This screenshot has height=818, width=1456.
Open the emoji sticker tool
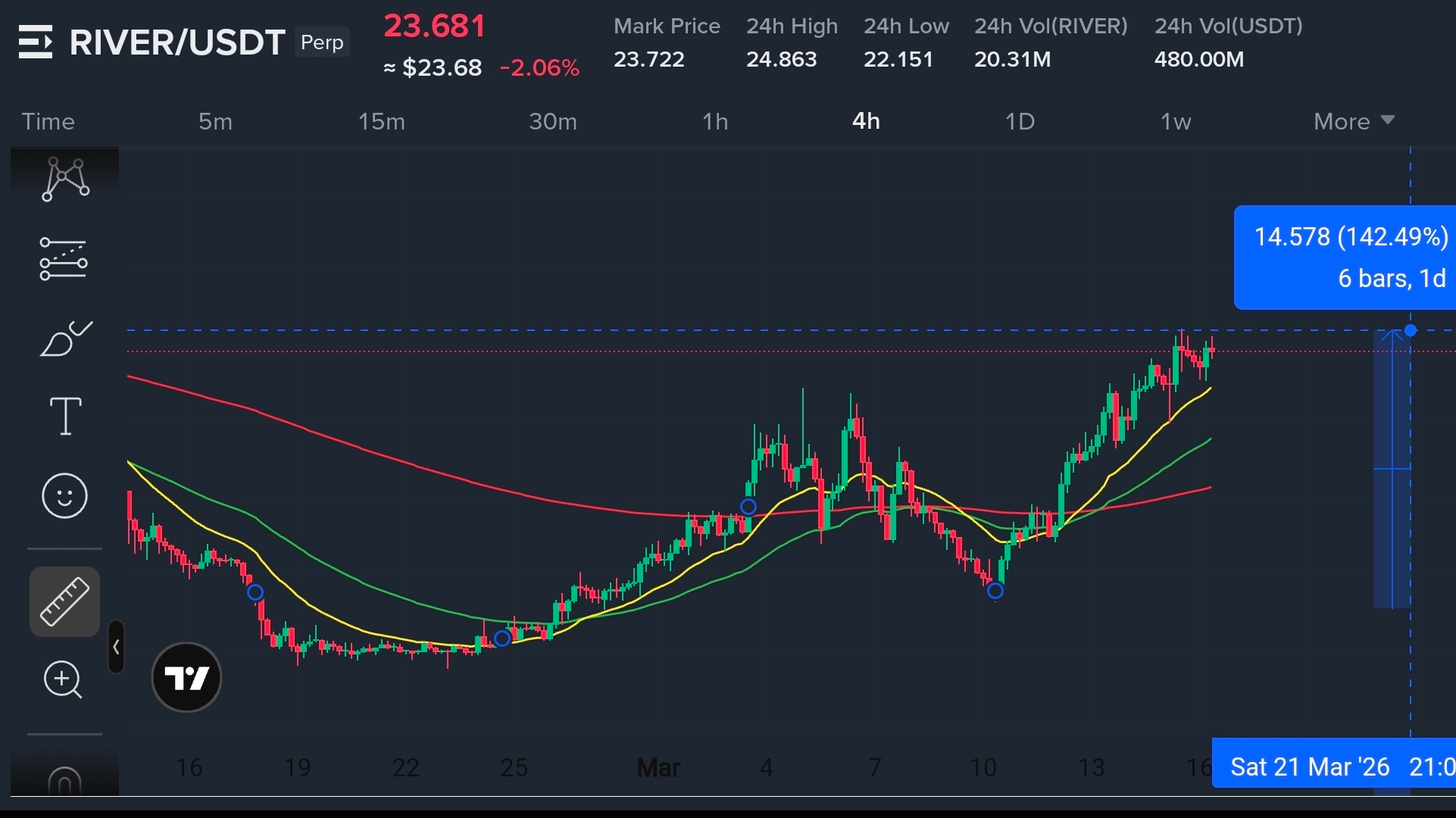tap(64, 496)
